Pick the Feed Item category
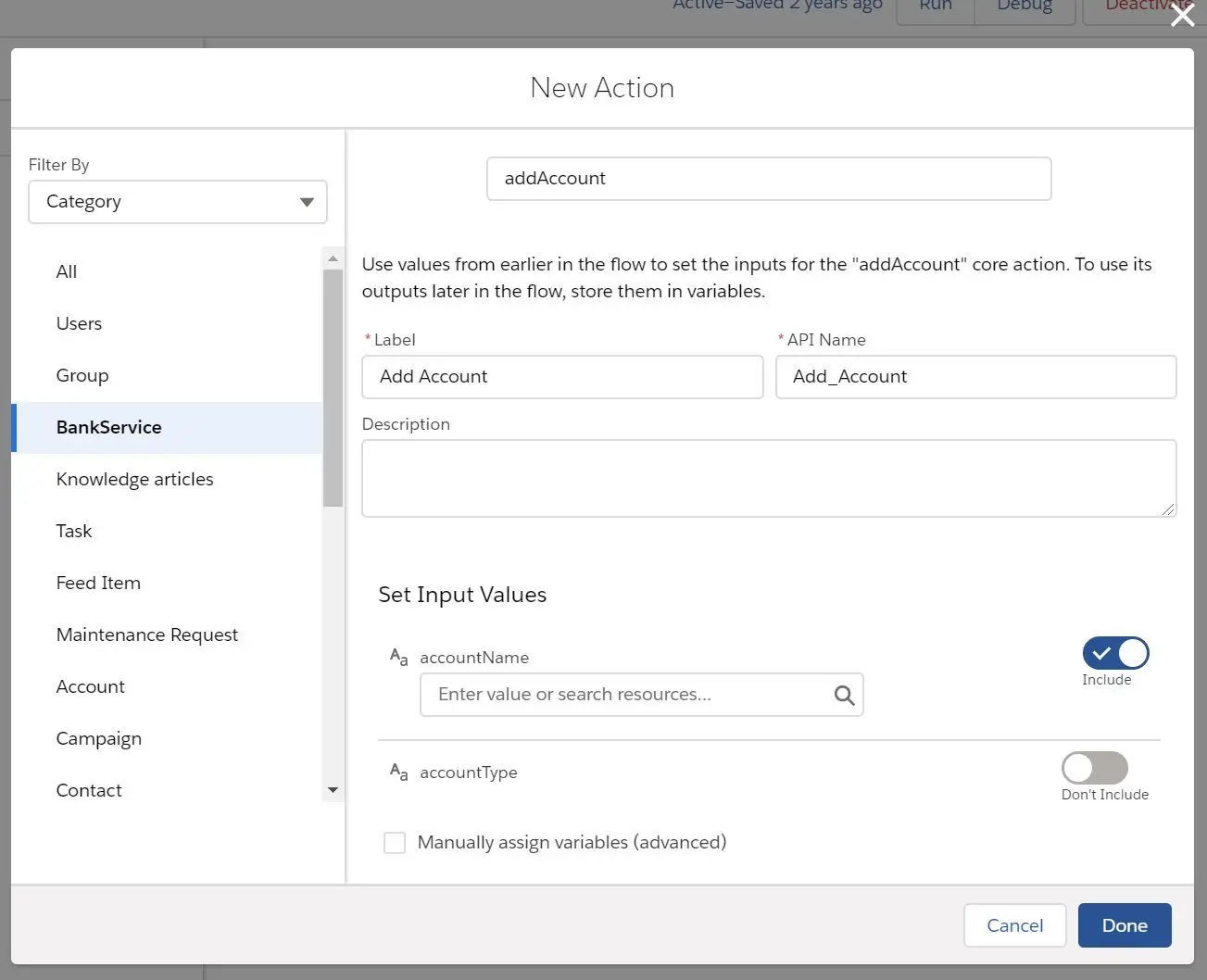The width and height of the screenshot is (1207, 980). (x=167, y=583)
